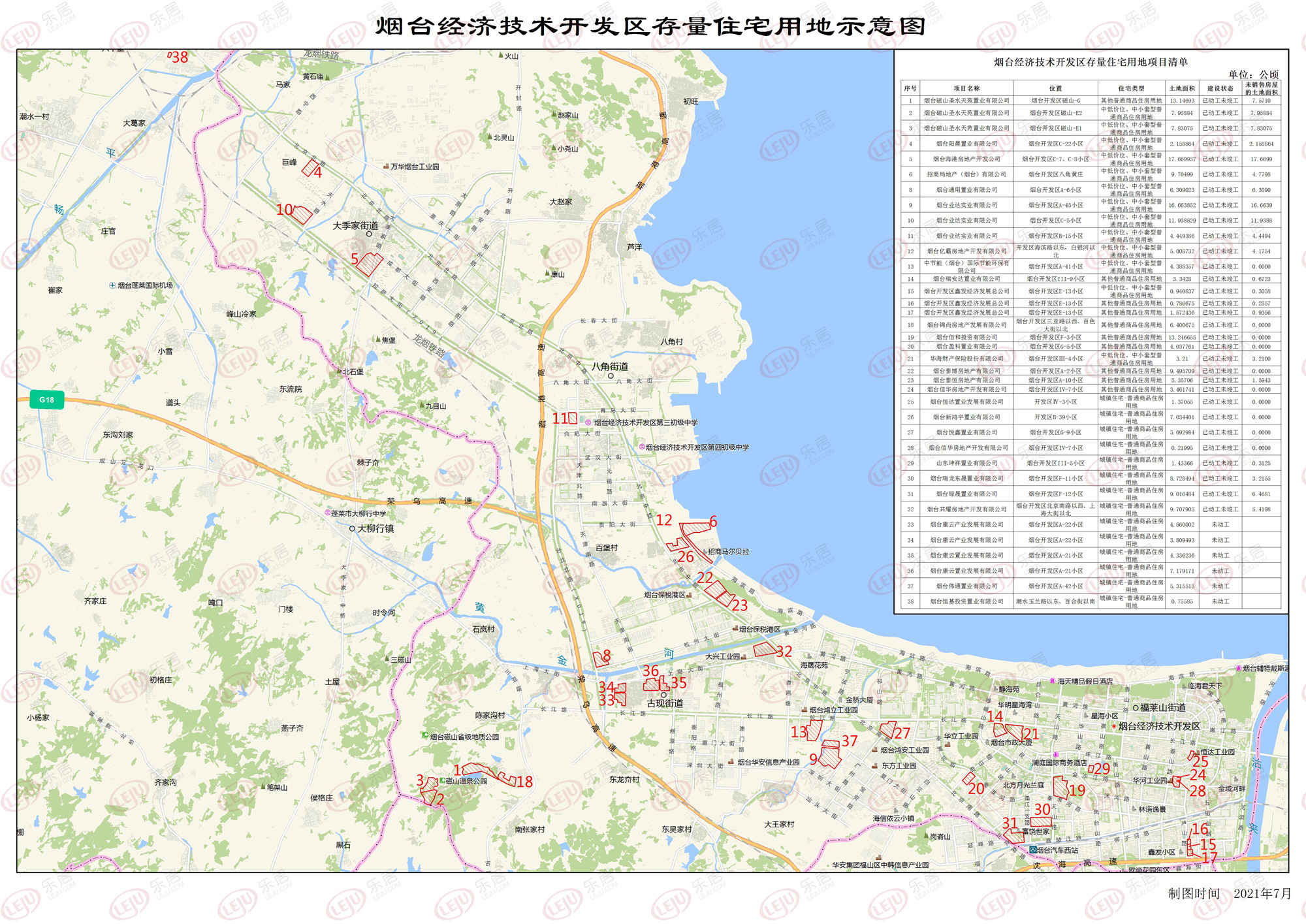Click the red dot at 烟台经济技术开发区 label
Image resolution: width=1306 pixels, height=924 pixels.
pos(1114,726)
